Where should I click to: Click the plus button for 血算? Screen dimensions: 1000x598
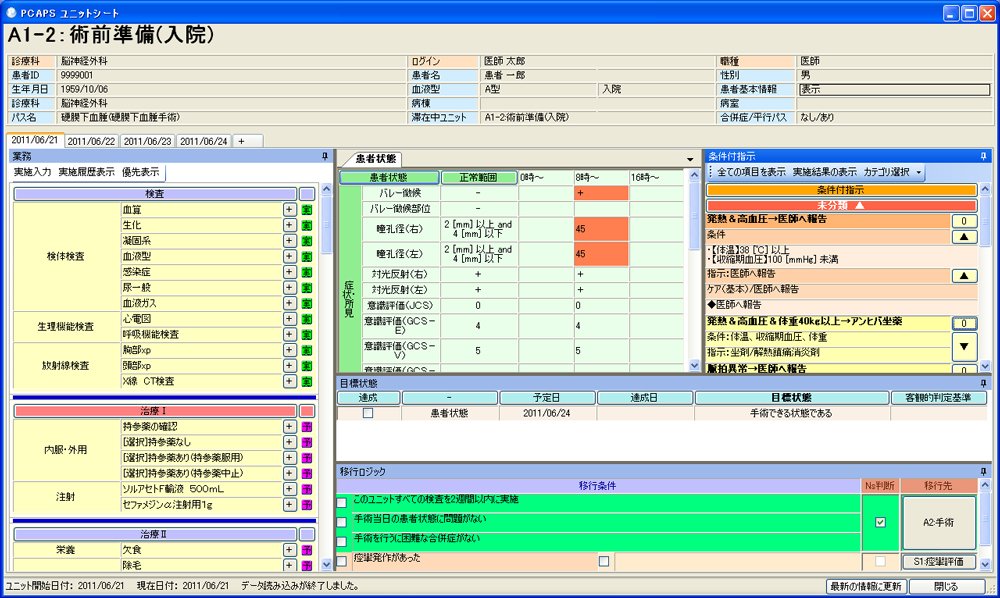click(290, 210)
